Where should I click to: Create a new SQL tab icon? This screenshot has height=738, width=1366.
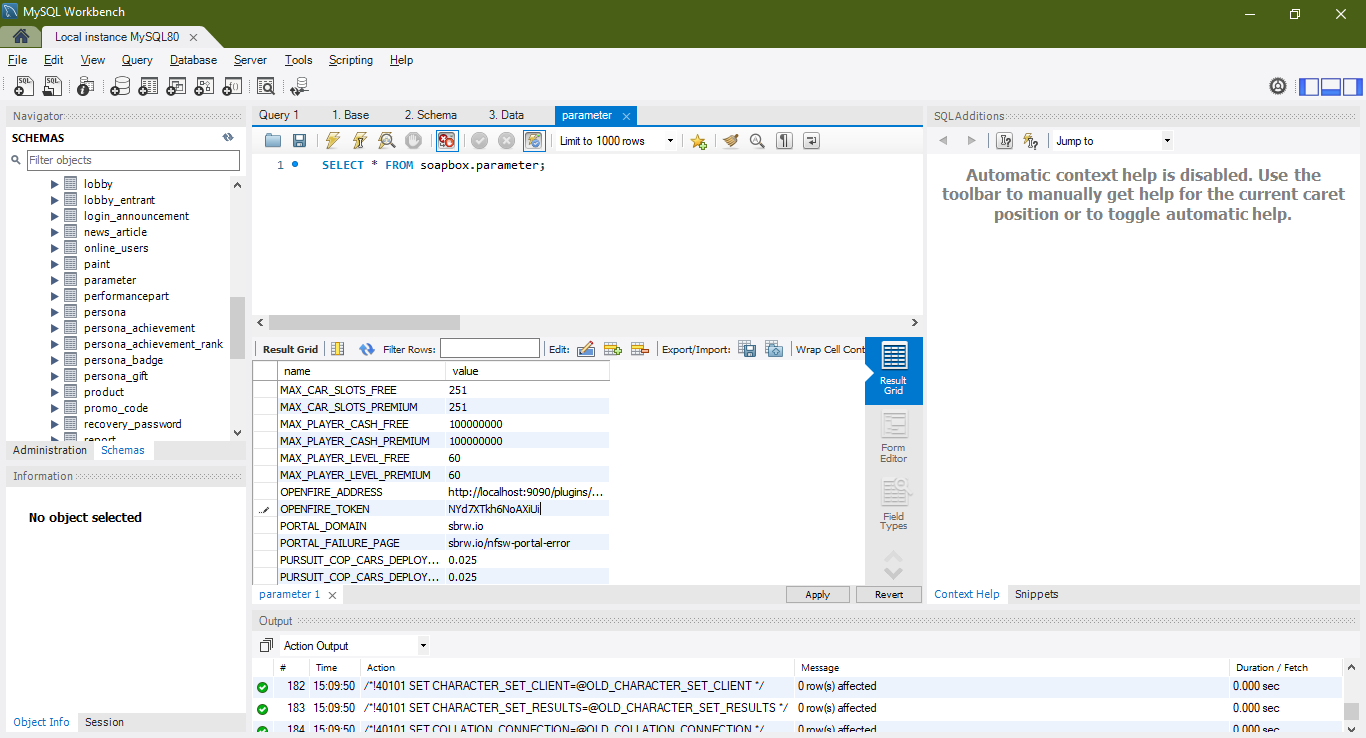[24, 87]
